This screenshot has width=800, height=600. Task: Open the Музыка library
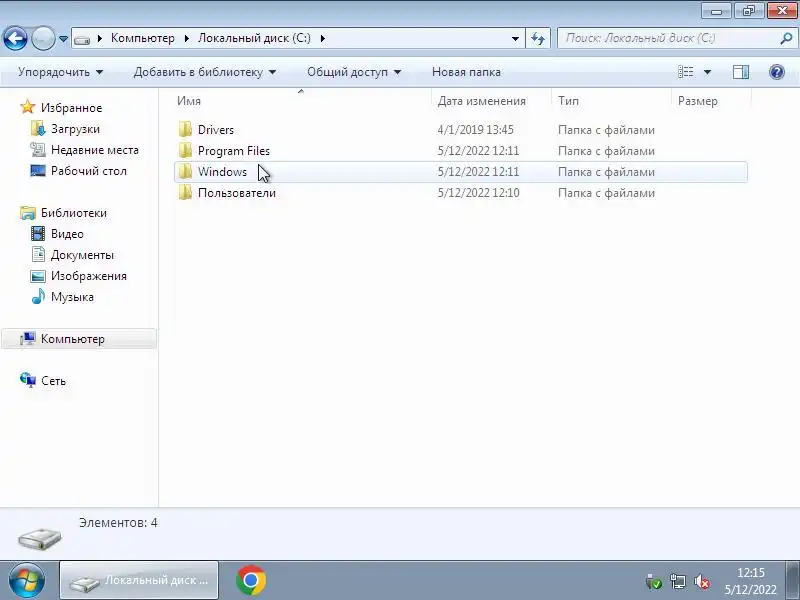(72, 296)
